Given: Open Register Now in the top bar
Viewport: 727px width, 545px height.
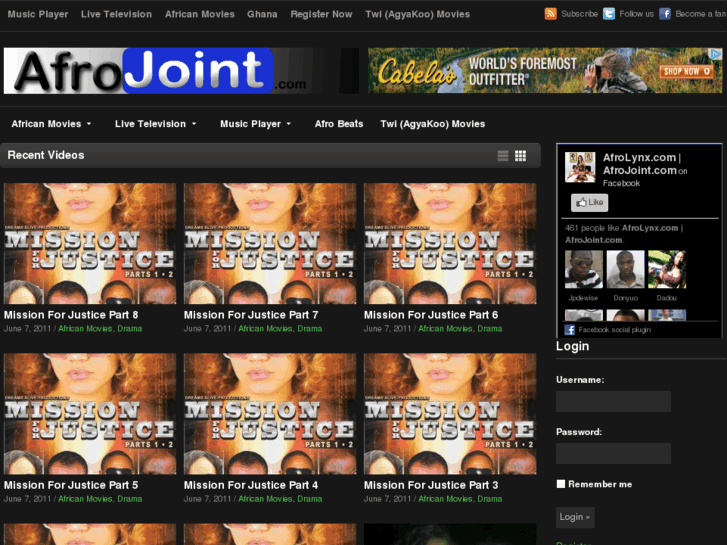Looking at the screenshot, I should pos(321,14).
